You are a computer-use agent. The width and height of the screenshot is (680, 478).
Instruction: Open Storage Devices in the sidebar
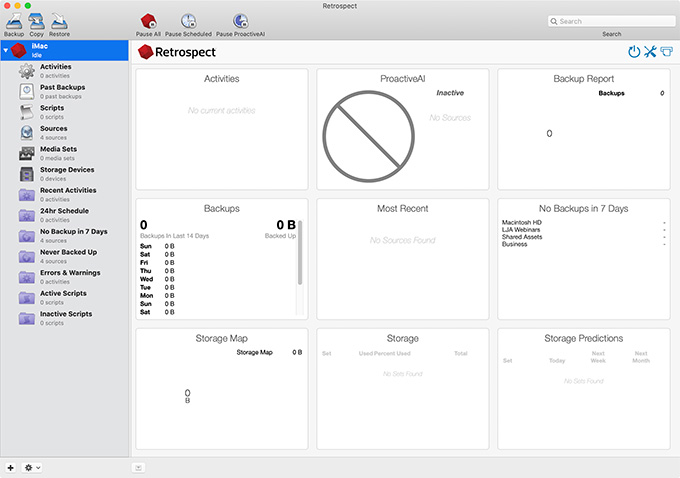click(65, 174)
